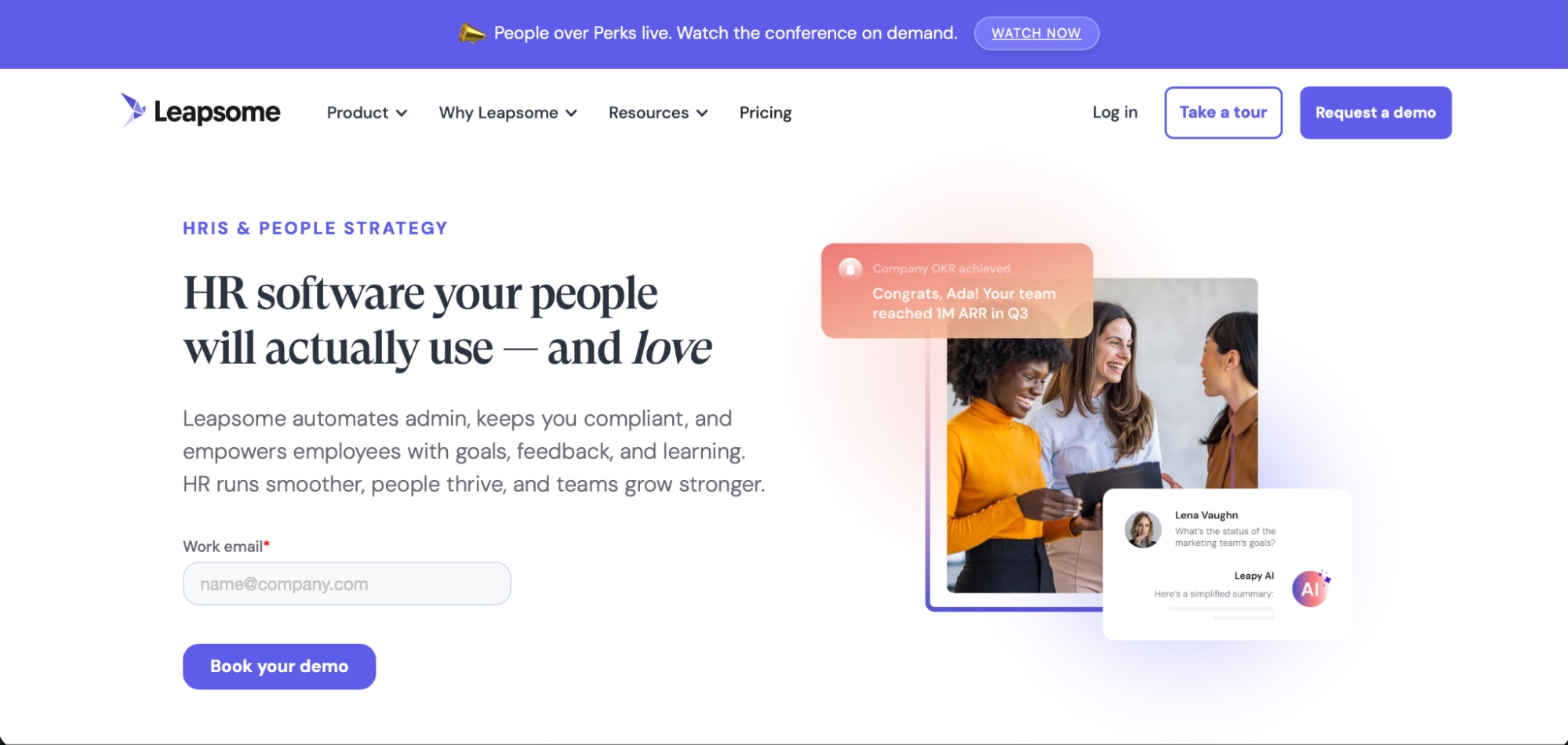1568x745 pixels.
Task: Expand the Why Leapsome dropdown chevron
Action: (572, 113)
